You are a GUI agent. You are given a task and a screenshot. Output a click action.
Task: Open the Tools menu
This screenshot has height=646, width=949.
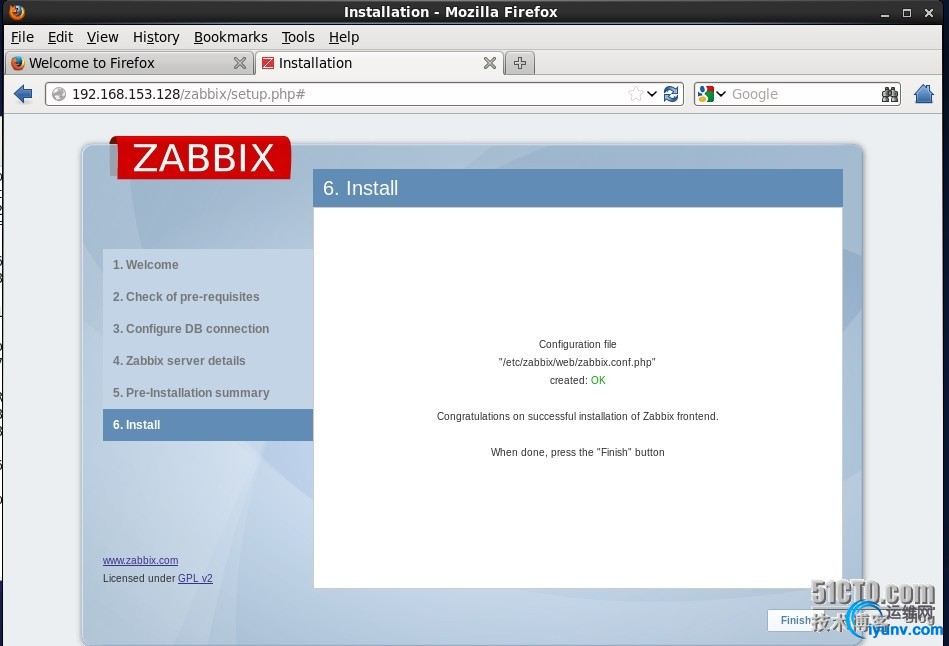point(298,37)
